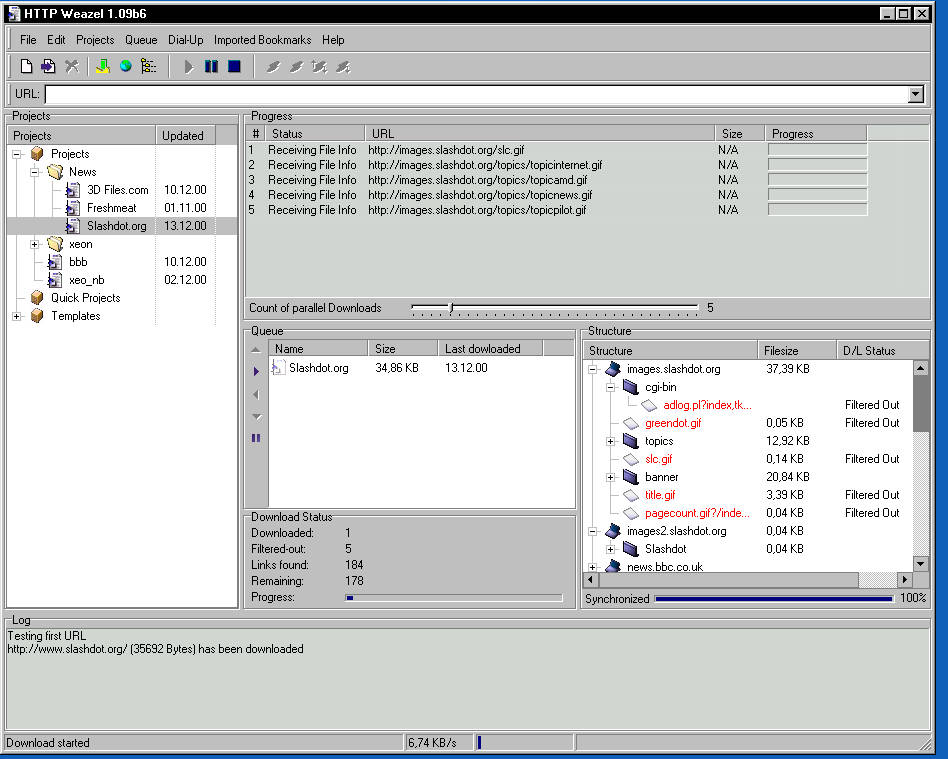Click the tree structure toolbar icon

[149, 67]
